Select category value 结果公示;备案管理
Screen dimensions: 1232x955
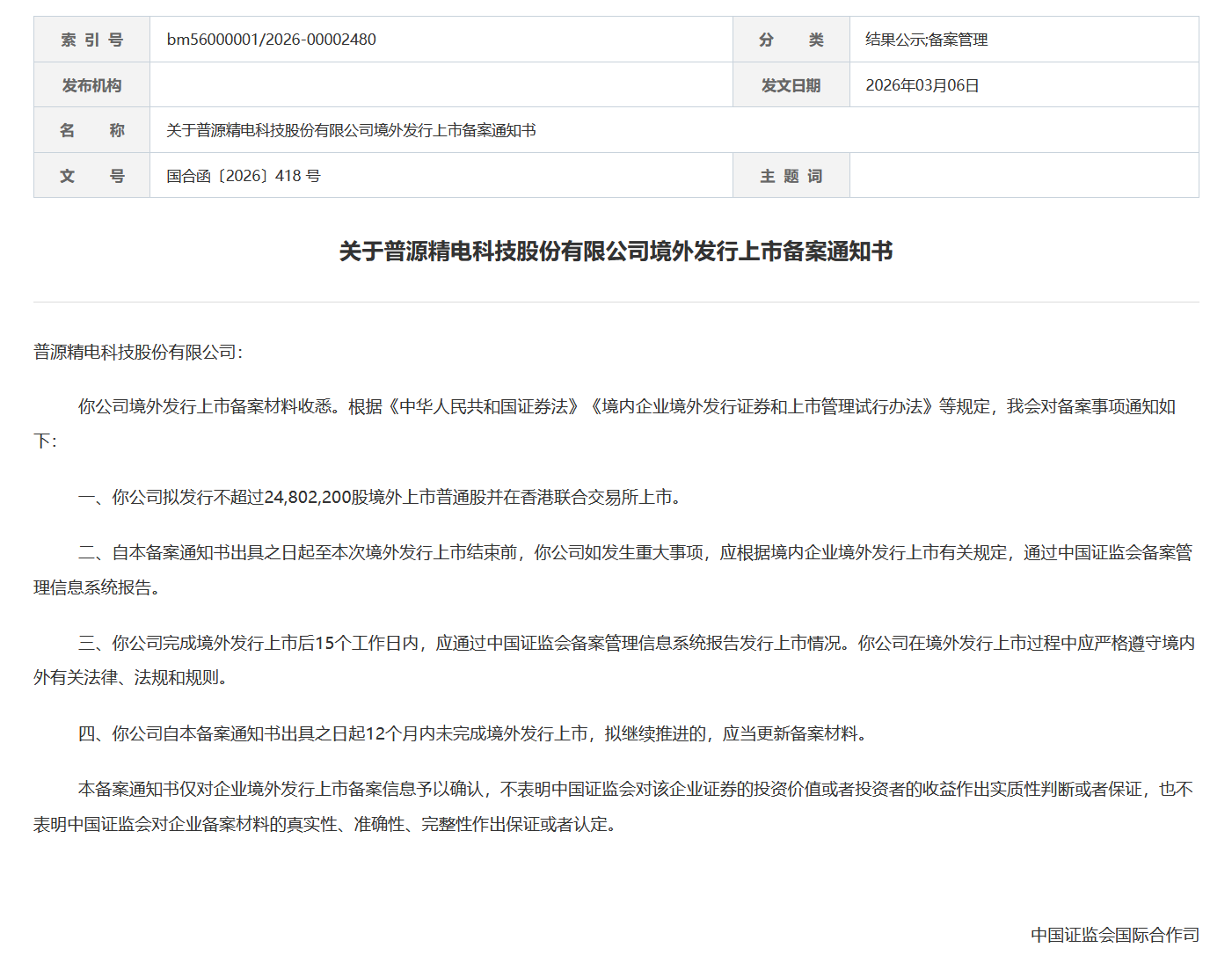[927, 40]
